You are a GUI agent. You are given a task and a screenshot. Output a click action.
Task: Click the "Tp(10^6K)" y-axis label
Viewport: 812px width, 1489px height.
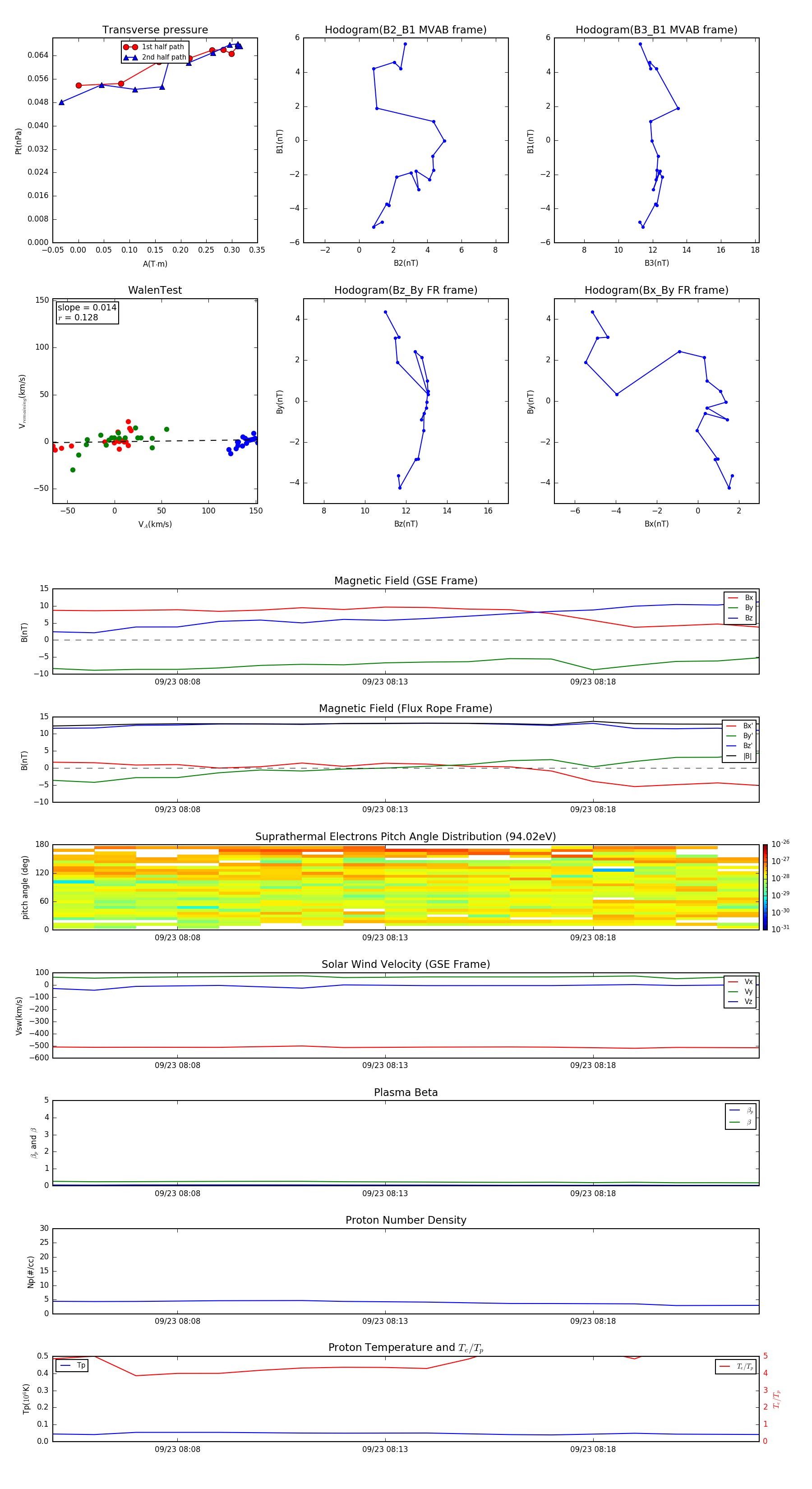click(26, 1399)
